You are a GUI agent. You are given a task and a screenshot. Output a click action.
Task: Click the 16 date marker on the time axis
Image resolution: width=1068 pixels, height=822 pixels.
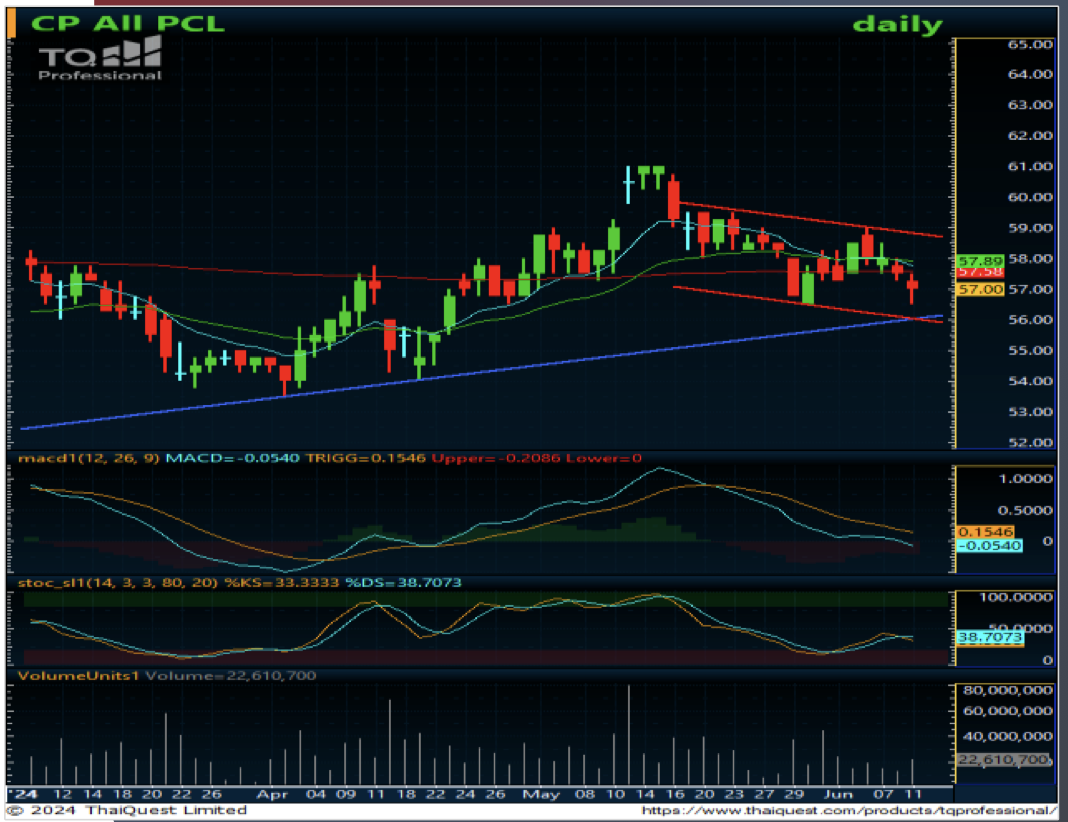click(x=674, y=794)
